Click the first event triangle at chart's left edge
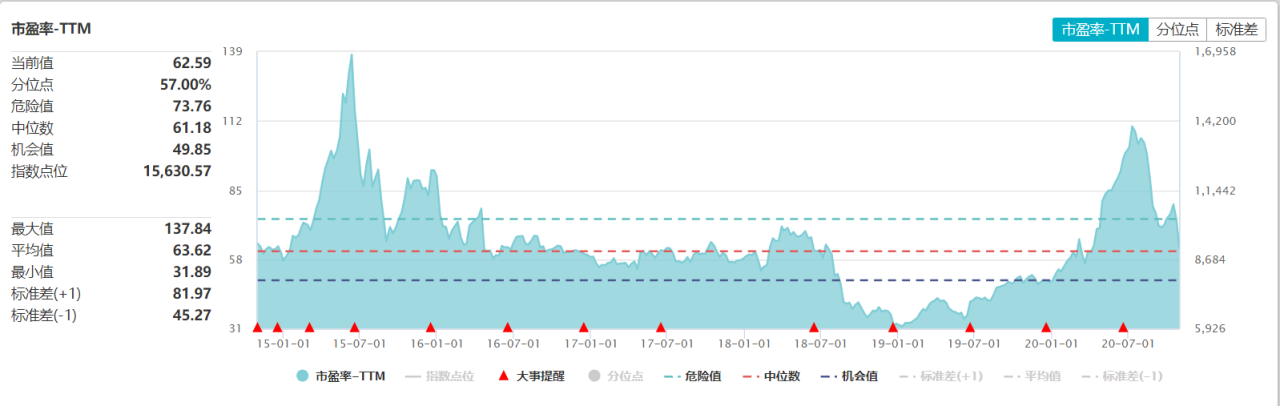The image size is (1280, 406). click(x=257, y=327)
